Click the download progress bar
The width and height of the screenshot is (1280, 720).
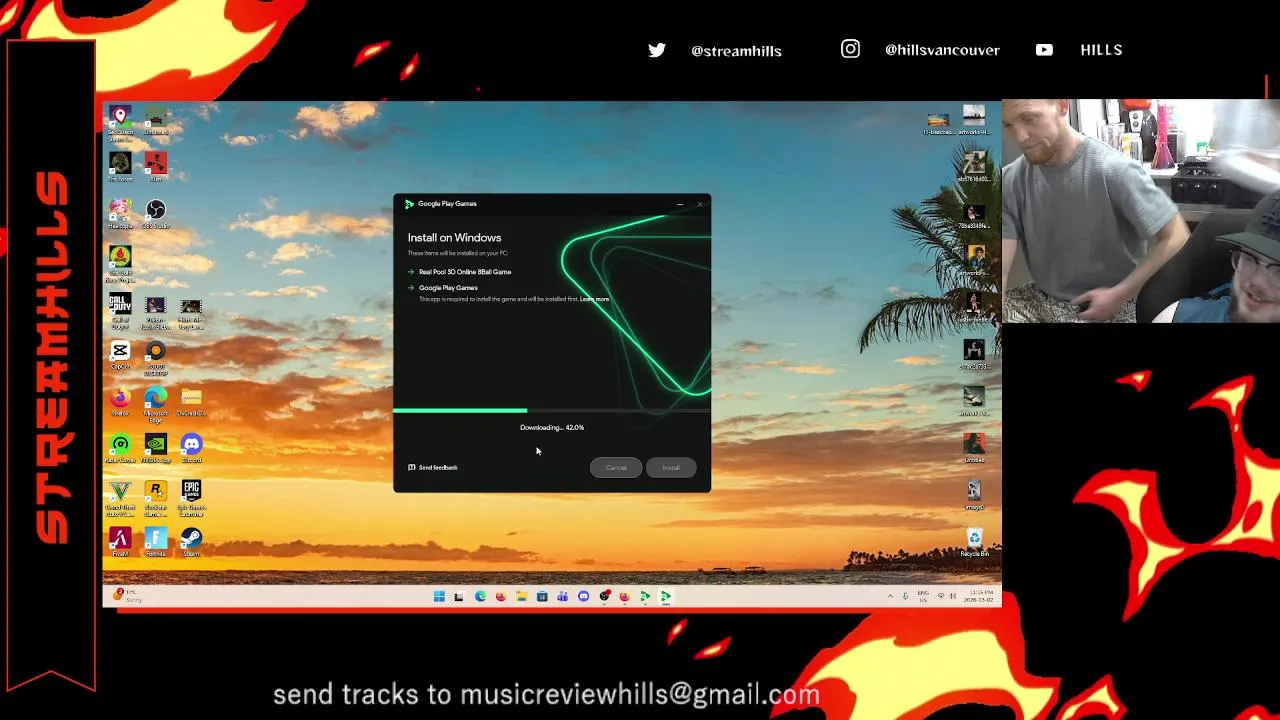(552, 410)
